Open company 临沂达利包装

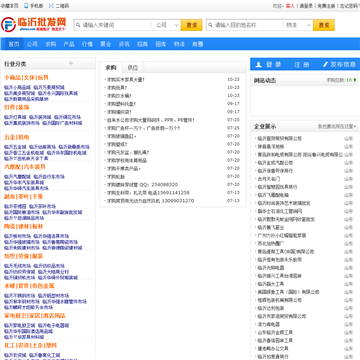[271, 308]
